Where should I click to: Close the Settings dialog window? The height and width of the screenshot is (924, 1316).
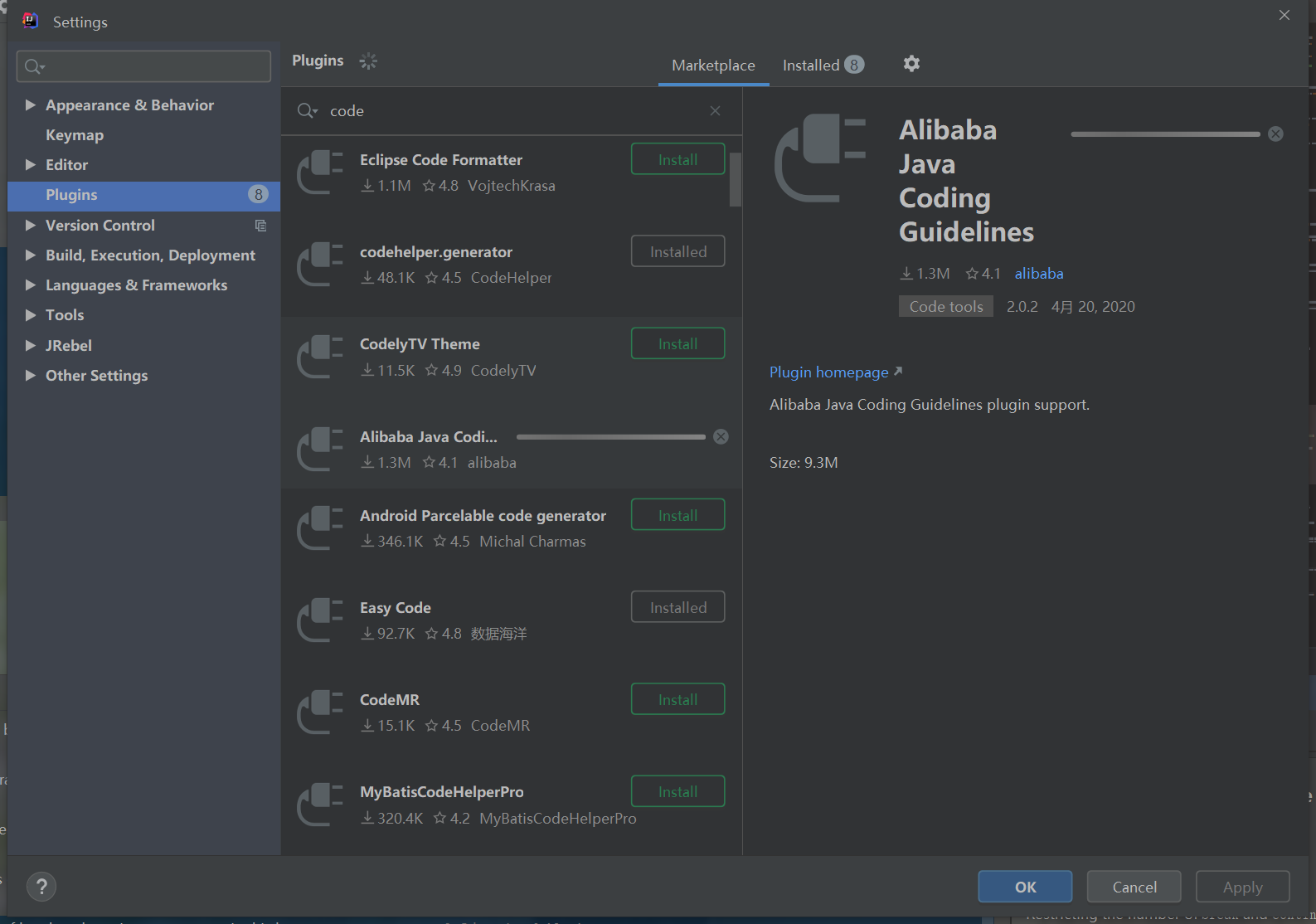tap(1284, 15)
